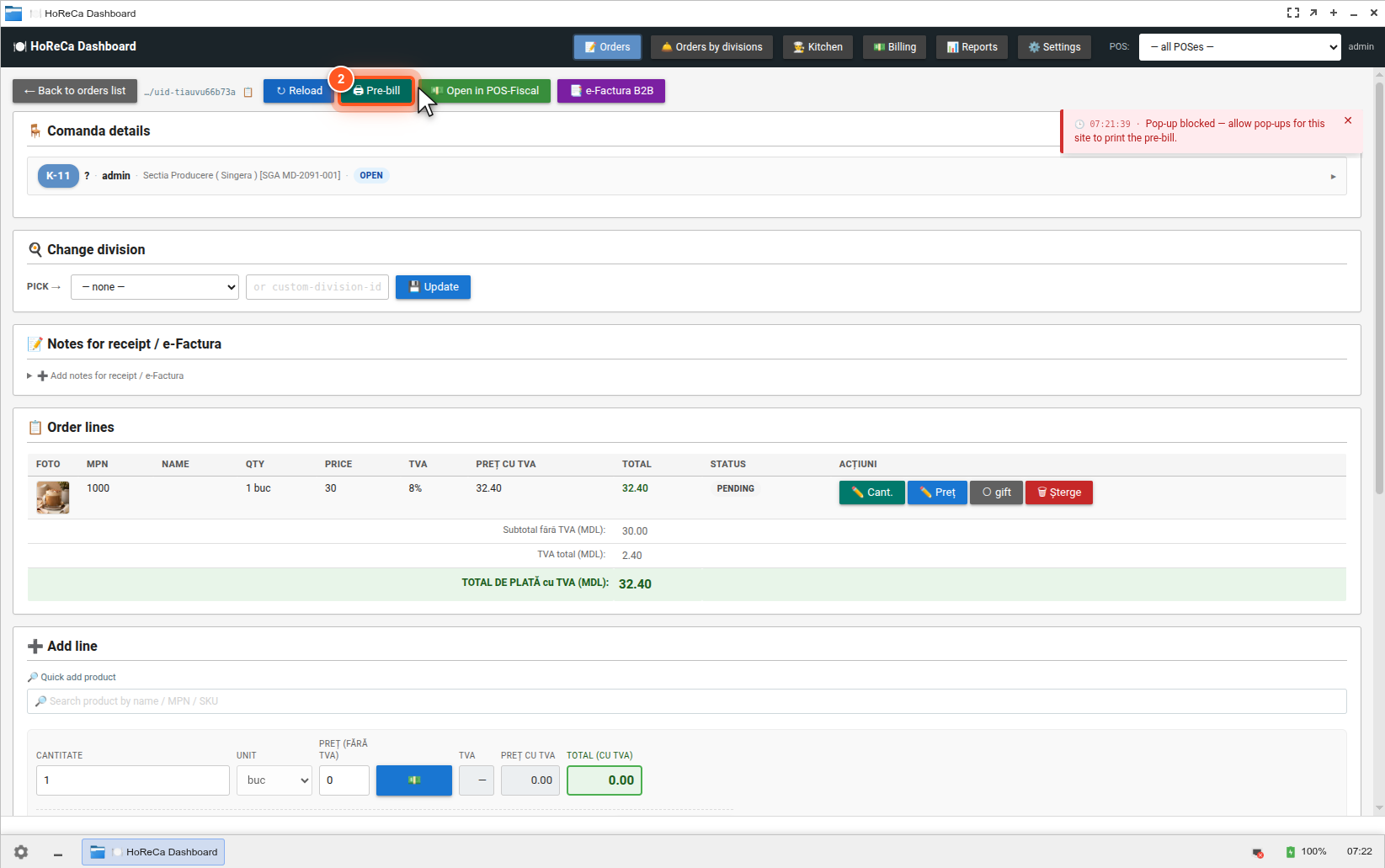
Task: Open the Billing section
Action: (x=894, y=47)
